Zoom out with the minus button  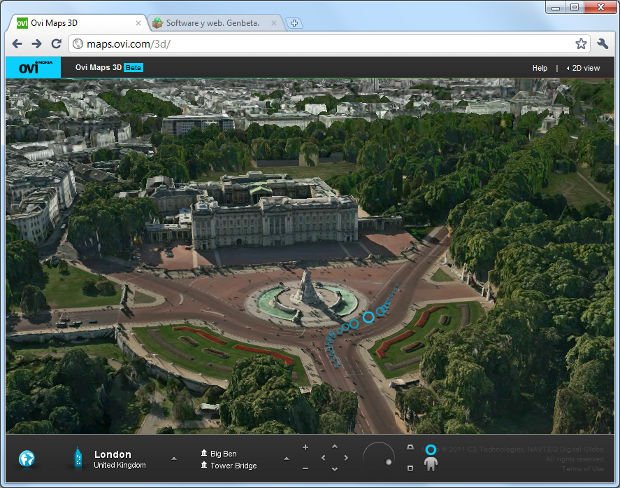pos(305,468)
